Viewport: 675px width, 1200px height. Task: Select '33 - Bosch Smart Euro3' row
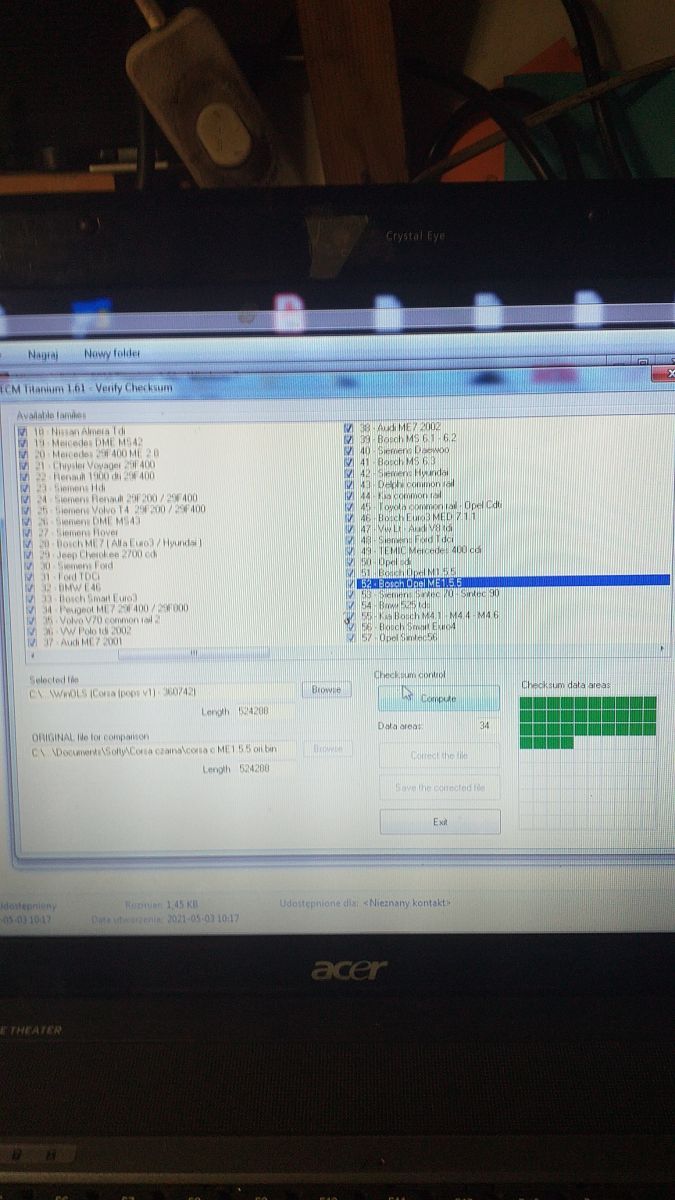(87, 598)
